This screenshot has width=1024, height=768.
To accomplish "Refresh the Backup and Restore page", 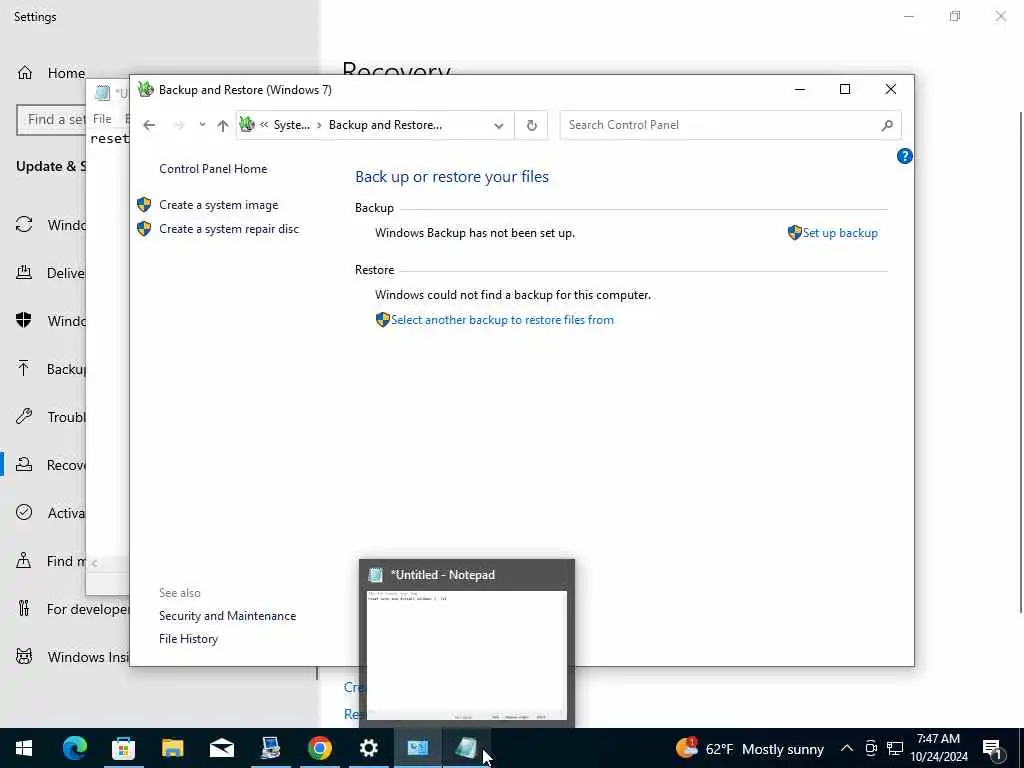I will click(532, 125).
